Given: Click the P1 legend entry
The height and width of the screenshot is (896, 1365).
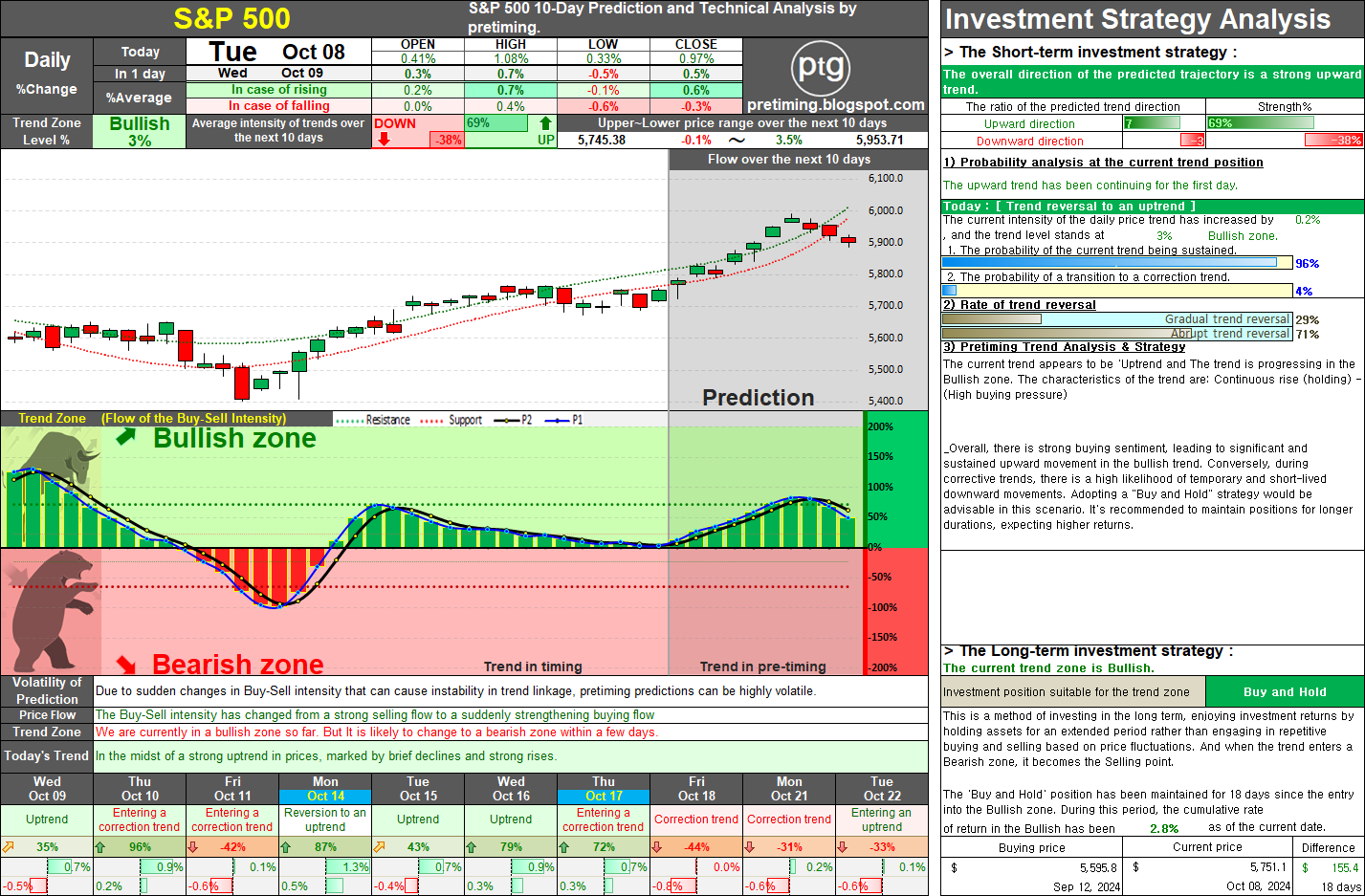Looking at the screenshot, I should [563, 420].
